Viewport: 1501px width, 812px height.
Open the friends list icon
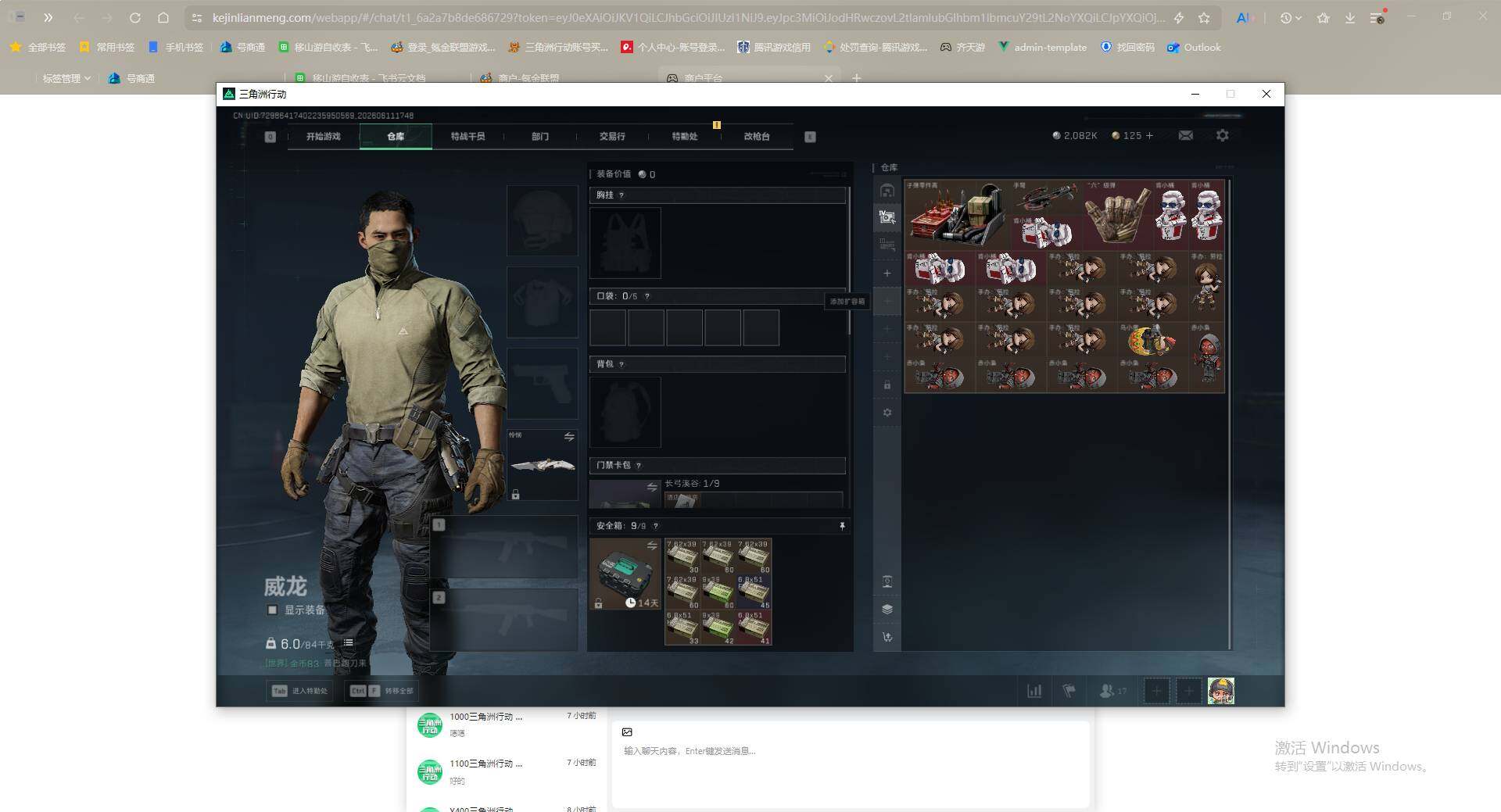1112,691
